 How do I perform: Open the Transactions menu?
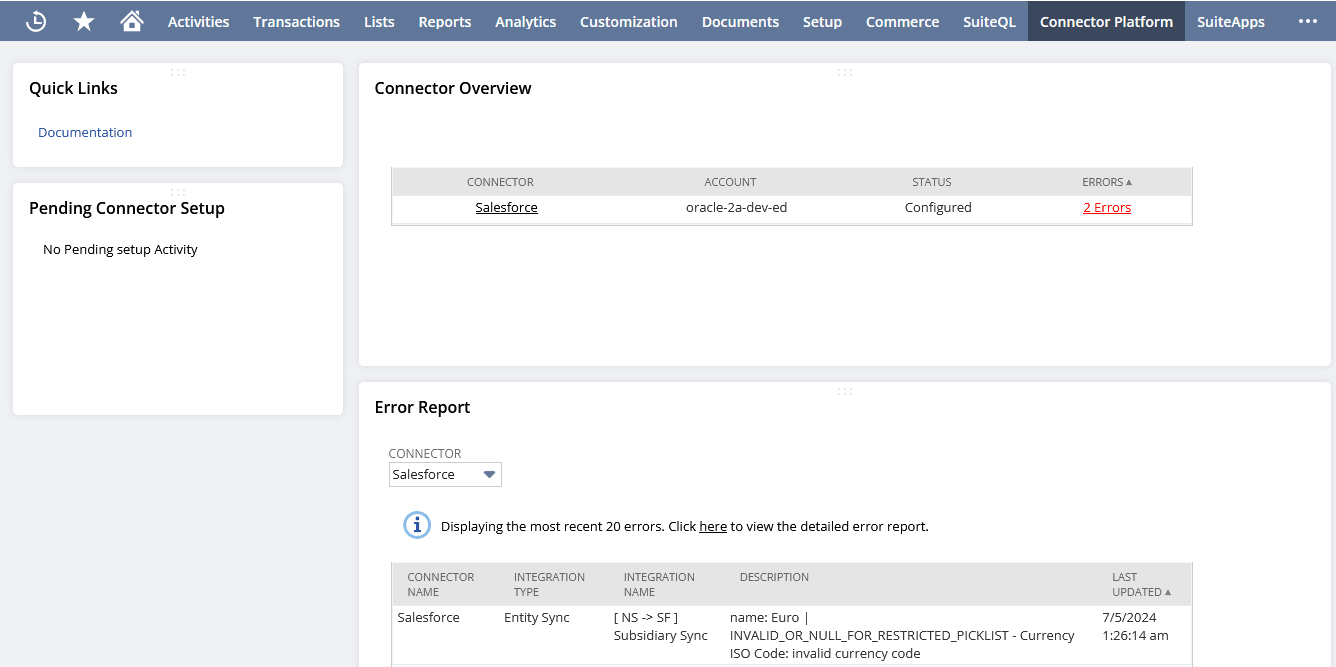[x=296, y=21]
